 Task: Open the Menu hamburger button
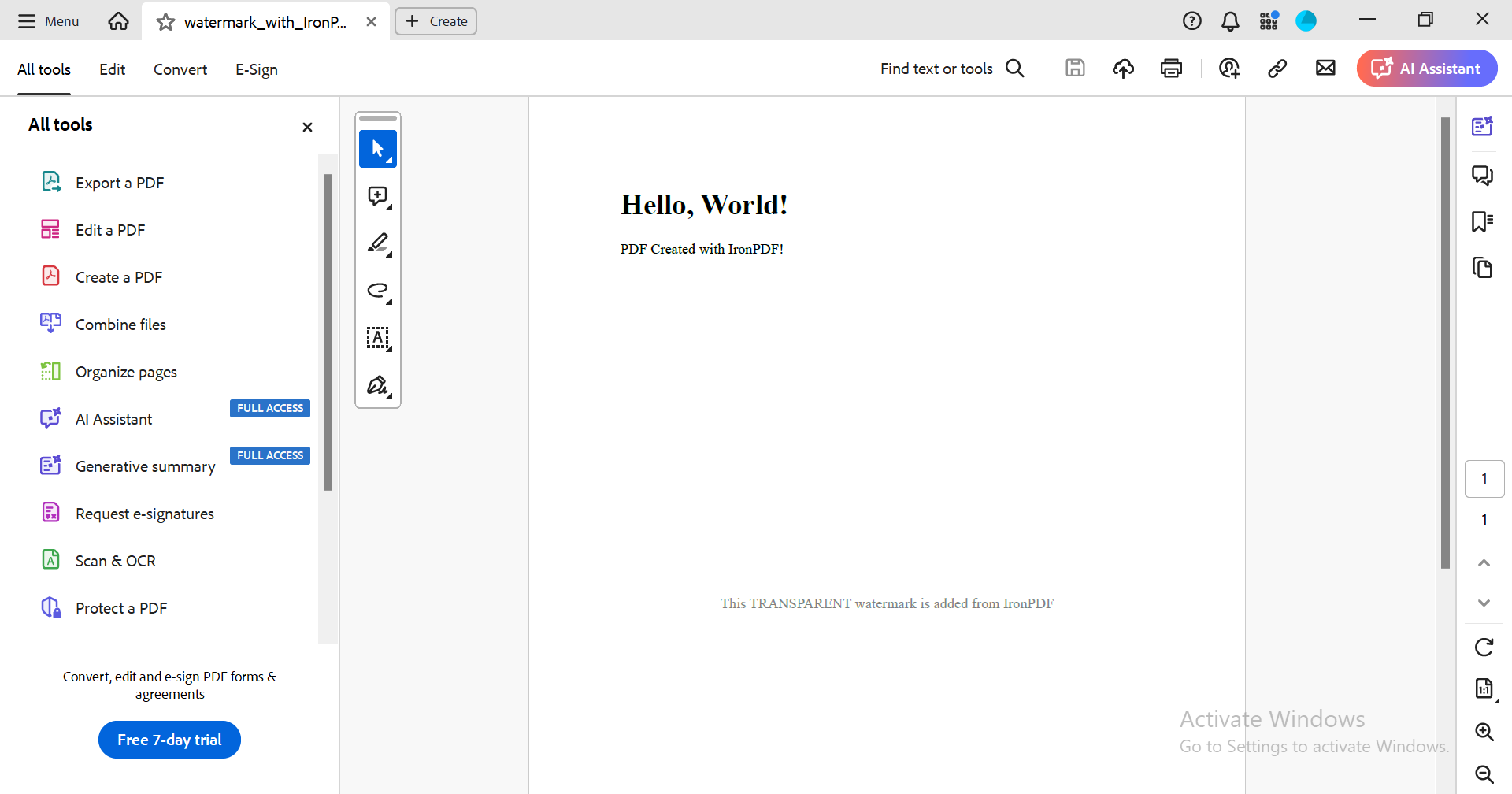coord(48,21)
